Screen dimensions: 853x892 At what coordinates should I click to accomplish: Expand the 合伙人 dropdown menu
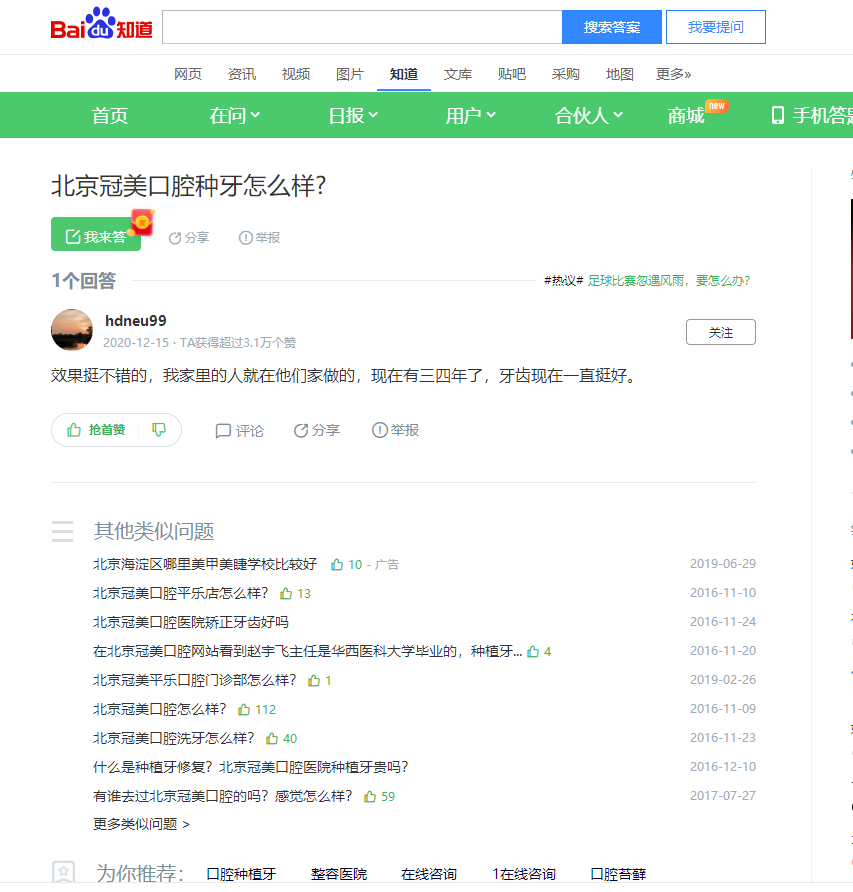588,115
